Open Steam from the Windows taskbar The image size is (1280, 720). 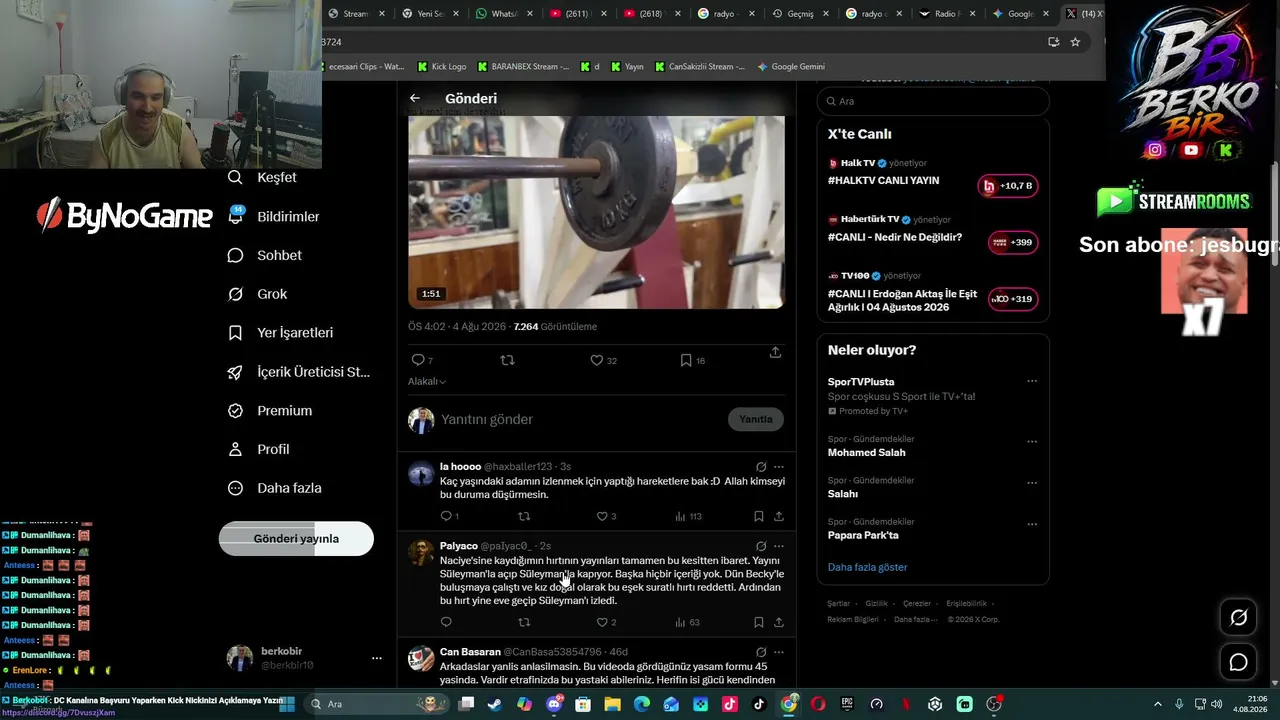pos(495,704)
